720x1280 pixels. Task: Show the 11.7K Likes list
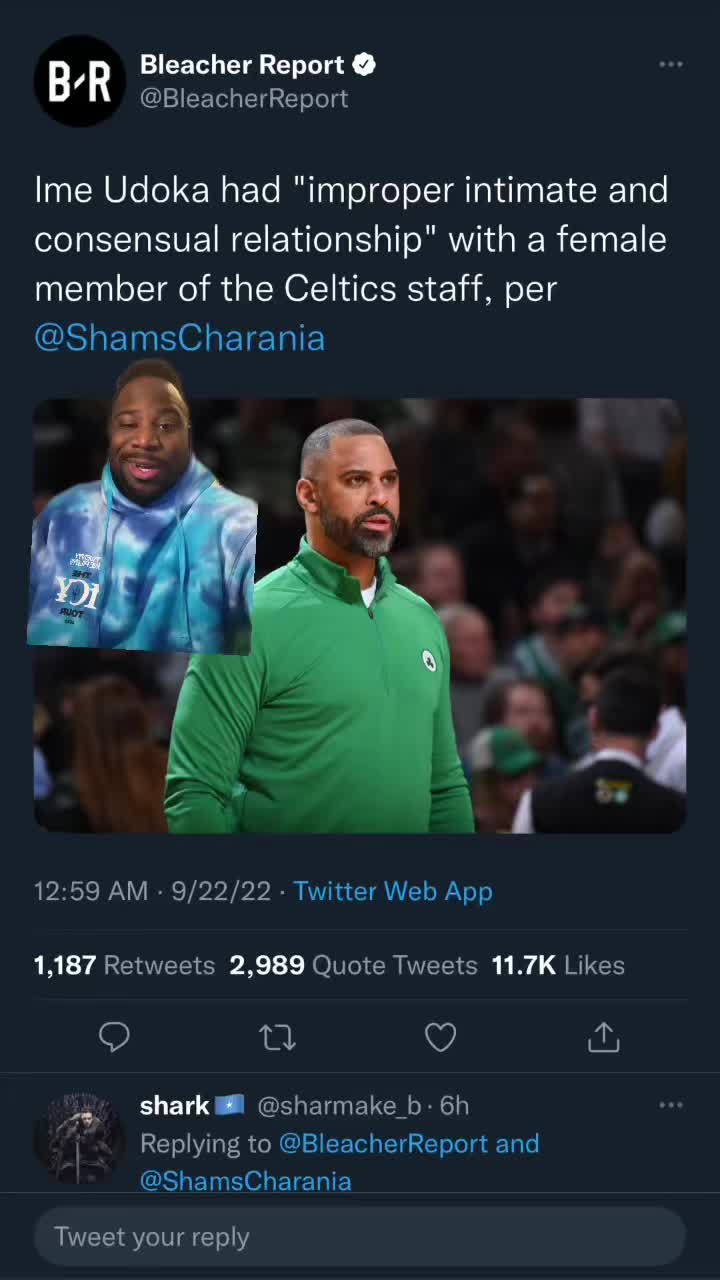pyautogui.click(x=558, y=965)
